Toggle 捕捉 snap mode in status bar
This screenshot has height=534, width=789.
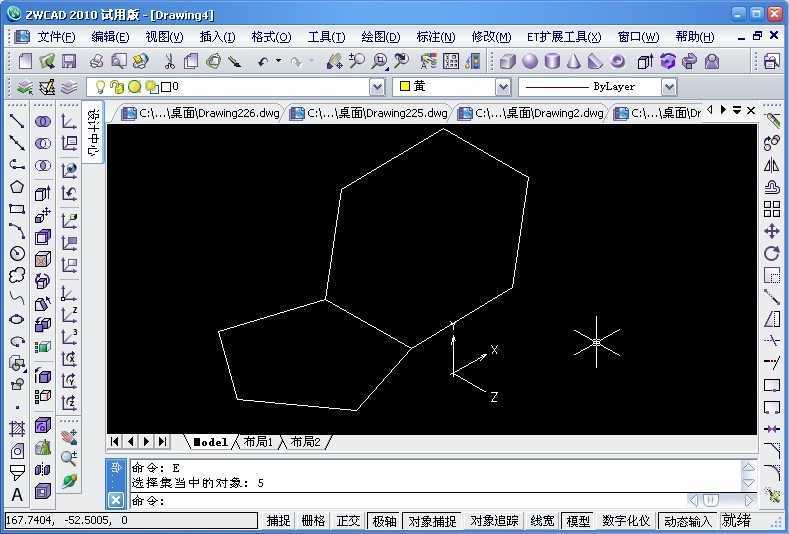click(x=278, y=521)
